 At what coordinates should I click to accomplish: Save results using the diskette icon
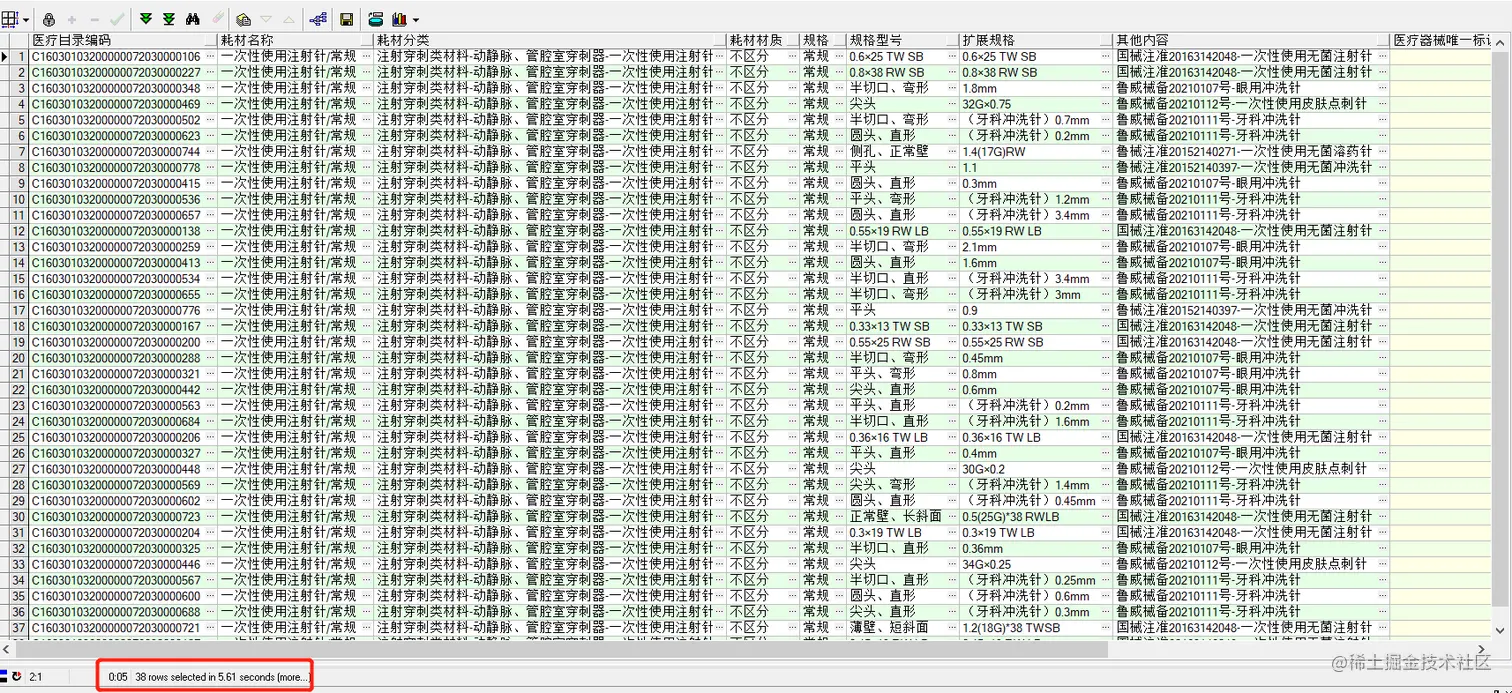tap(348, 18)
